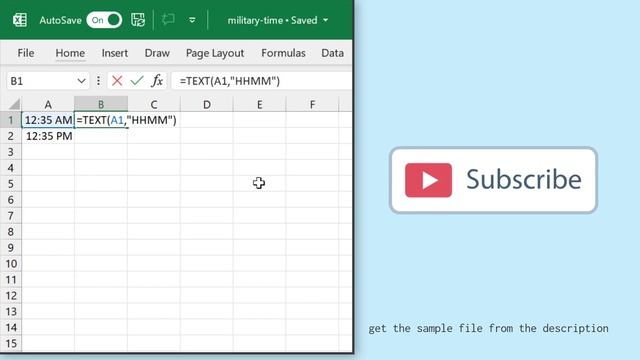Screen dimensions: 640x360
Task: Click cell A2 containing 12:35 PM
Action: coord(48,136)
